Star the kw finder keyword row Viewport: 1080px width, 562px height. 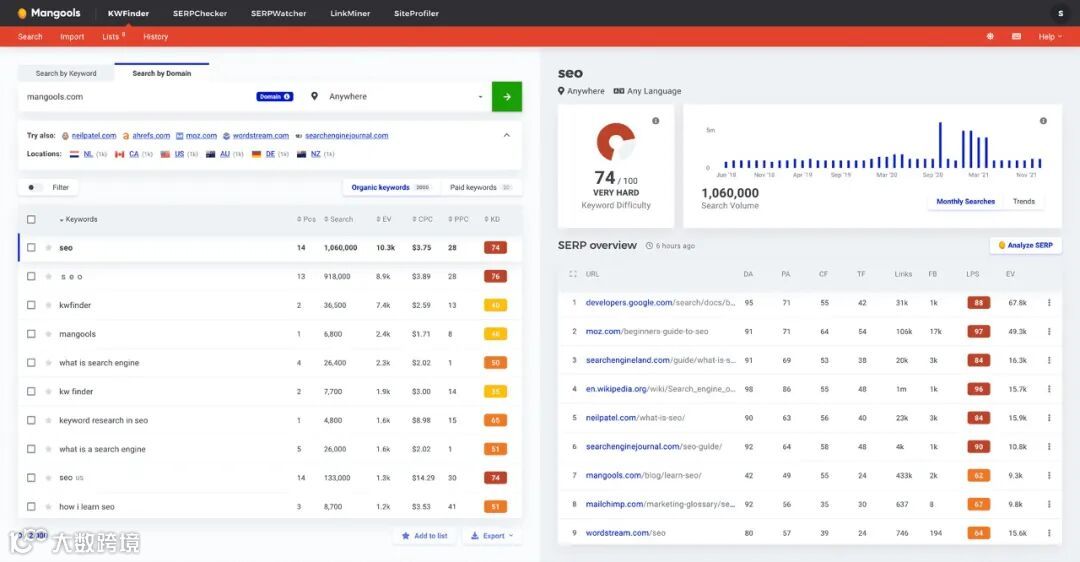coord(48,391)
